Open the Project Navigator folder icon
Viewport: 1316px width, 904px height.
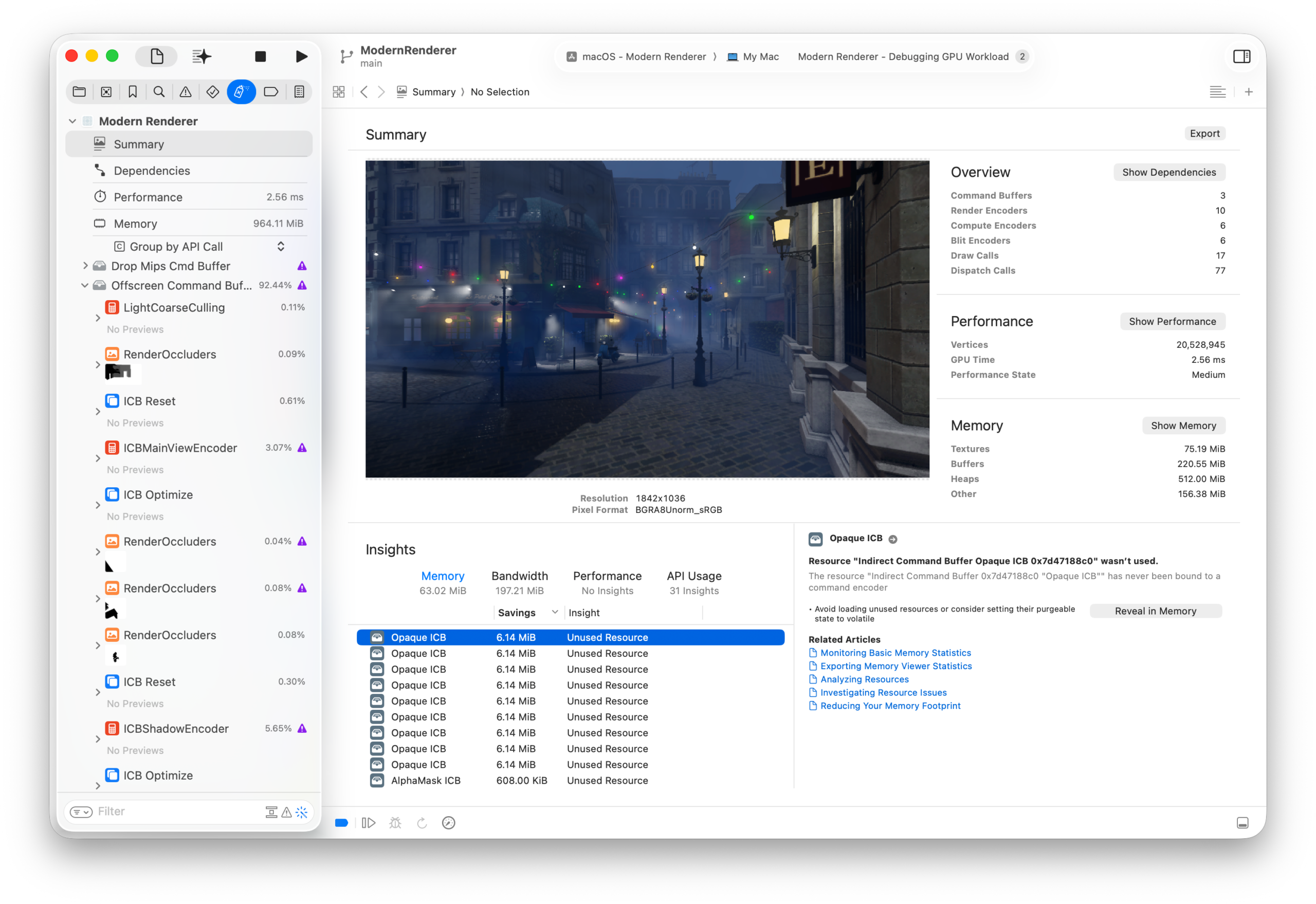pyautogui.click(x=79, y=91)
